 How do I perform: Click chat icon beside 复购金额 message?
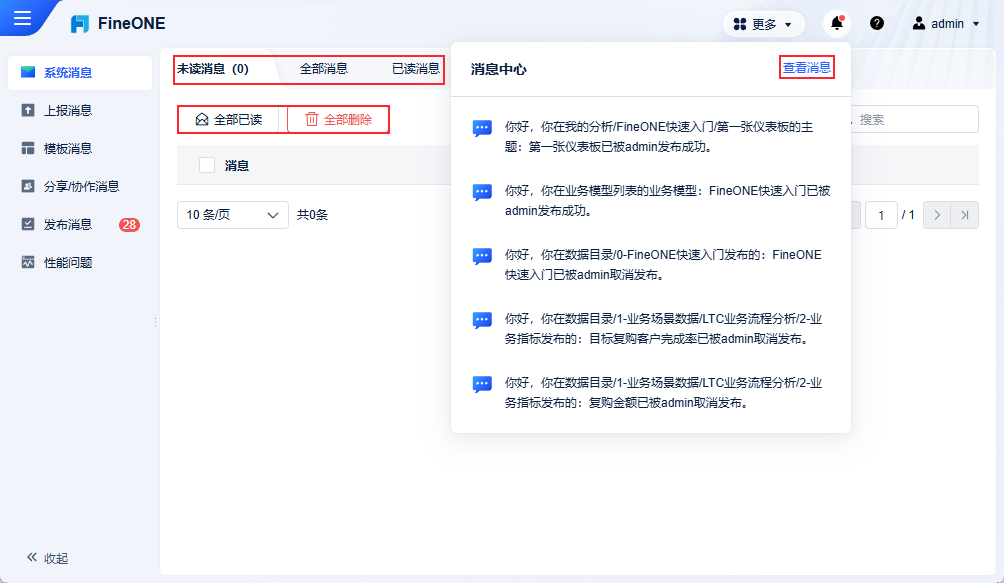[x=482, y=384]
